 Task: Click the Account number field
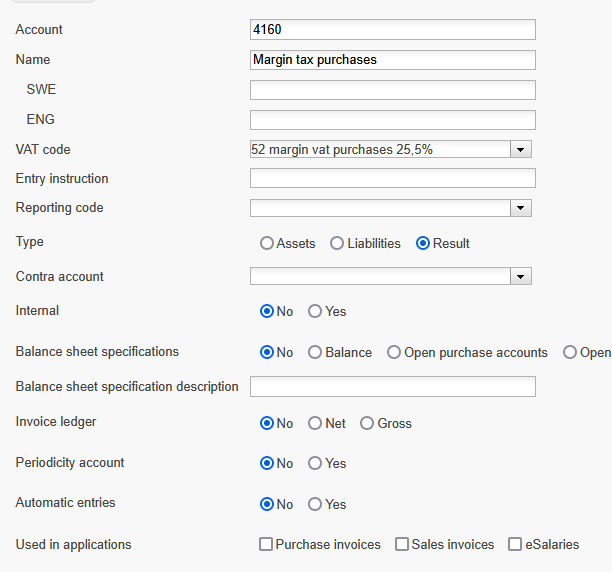(x=393, y=30)
